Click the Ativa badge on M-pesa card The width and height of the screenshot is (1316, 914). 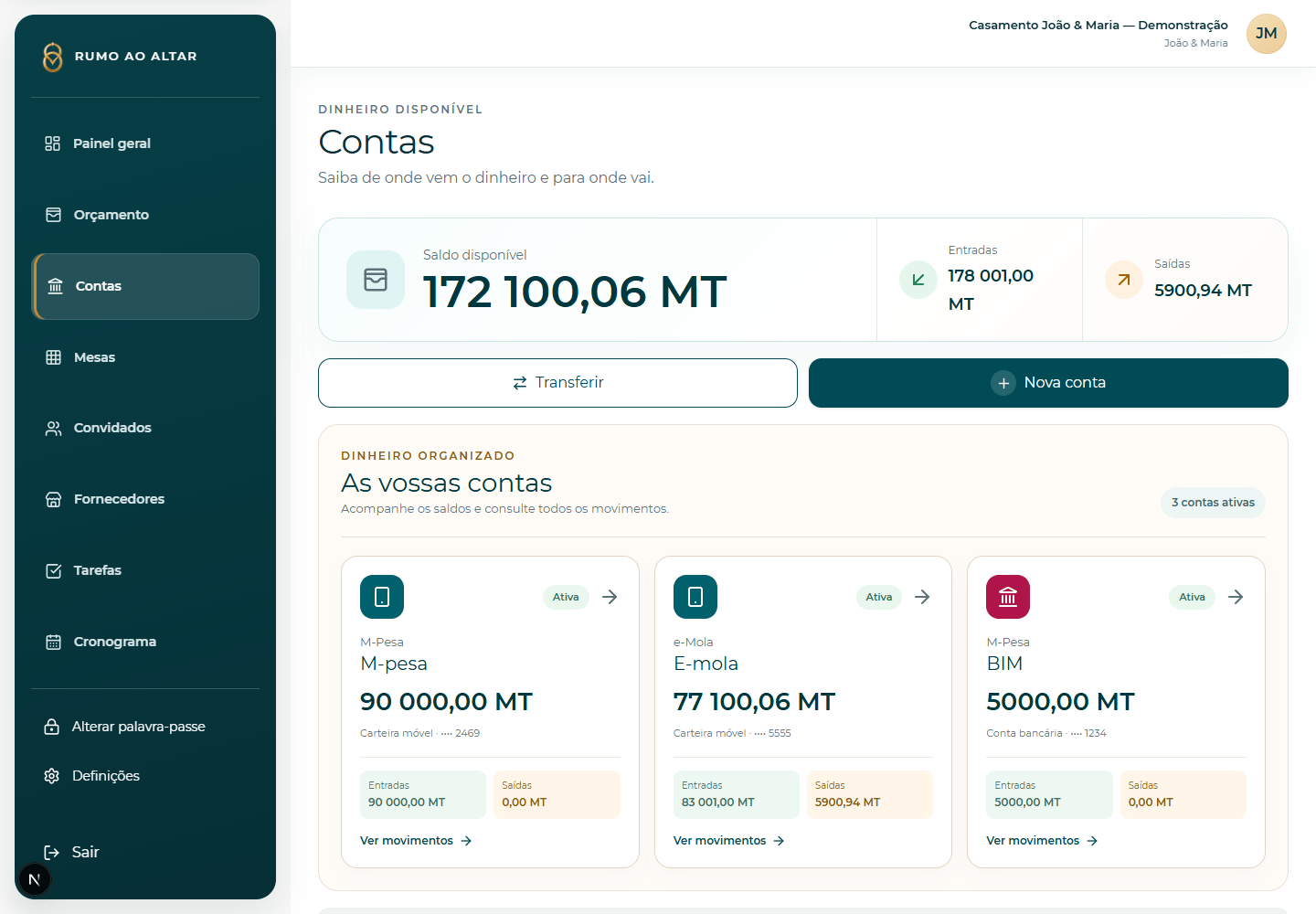coord(566,597)
